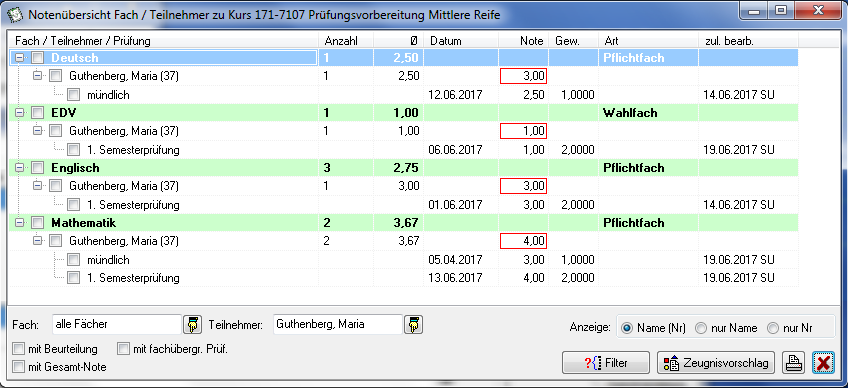Check the Englisch subject checkbox
The width and height of the screenshot is (848, 388).
[37, 168]
